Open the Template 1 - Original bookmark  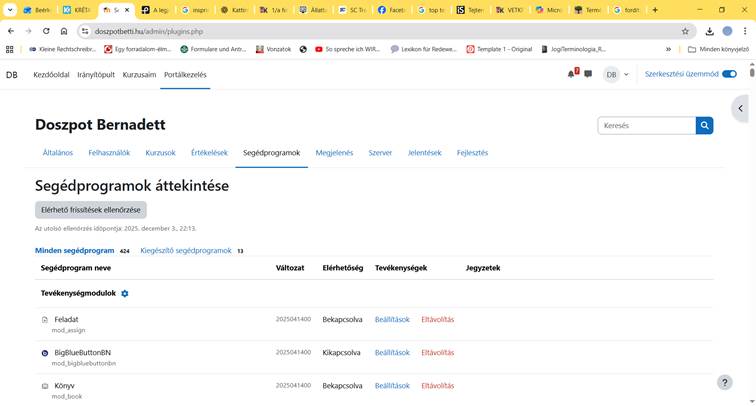tap(499, 49)
